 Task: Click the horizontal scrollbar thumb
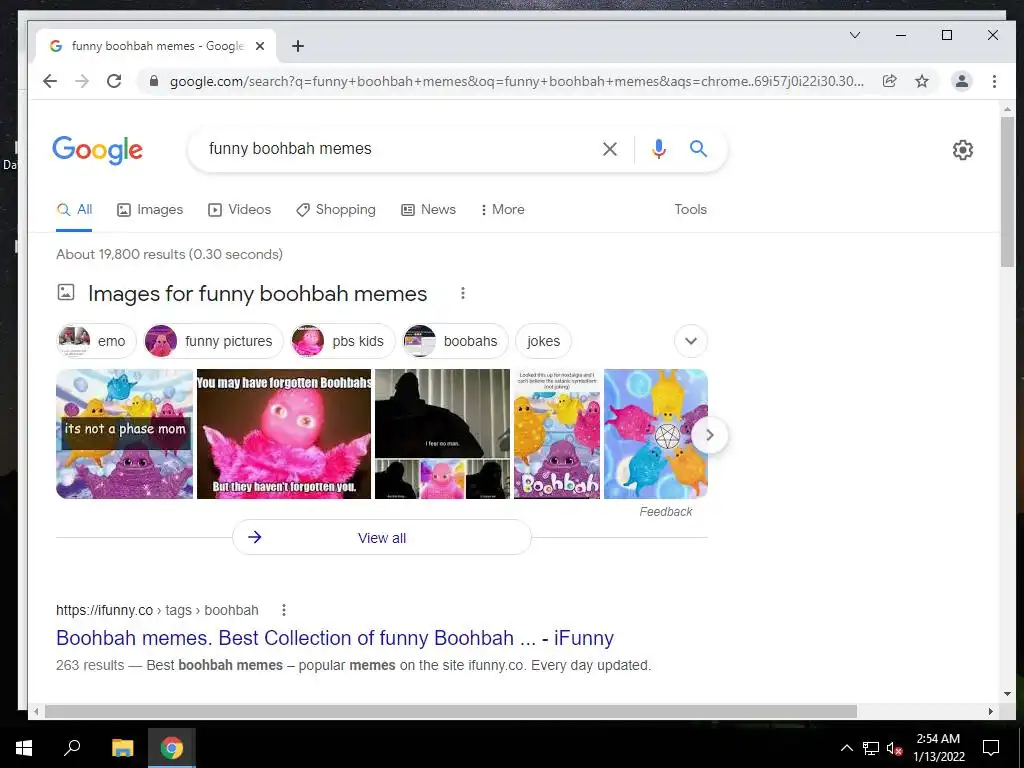(x=451, y=711)
